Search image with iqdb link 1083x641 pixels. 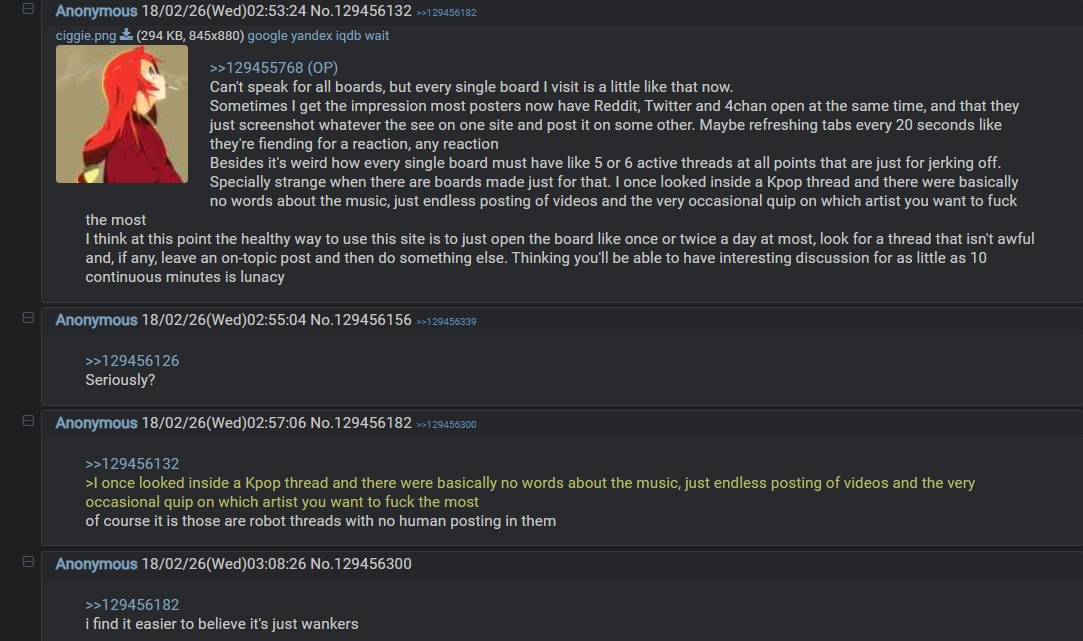(348, 35)
